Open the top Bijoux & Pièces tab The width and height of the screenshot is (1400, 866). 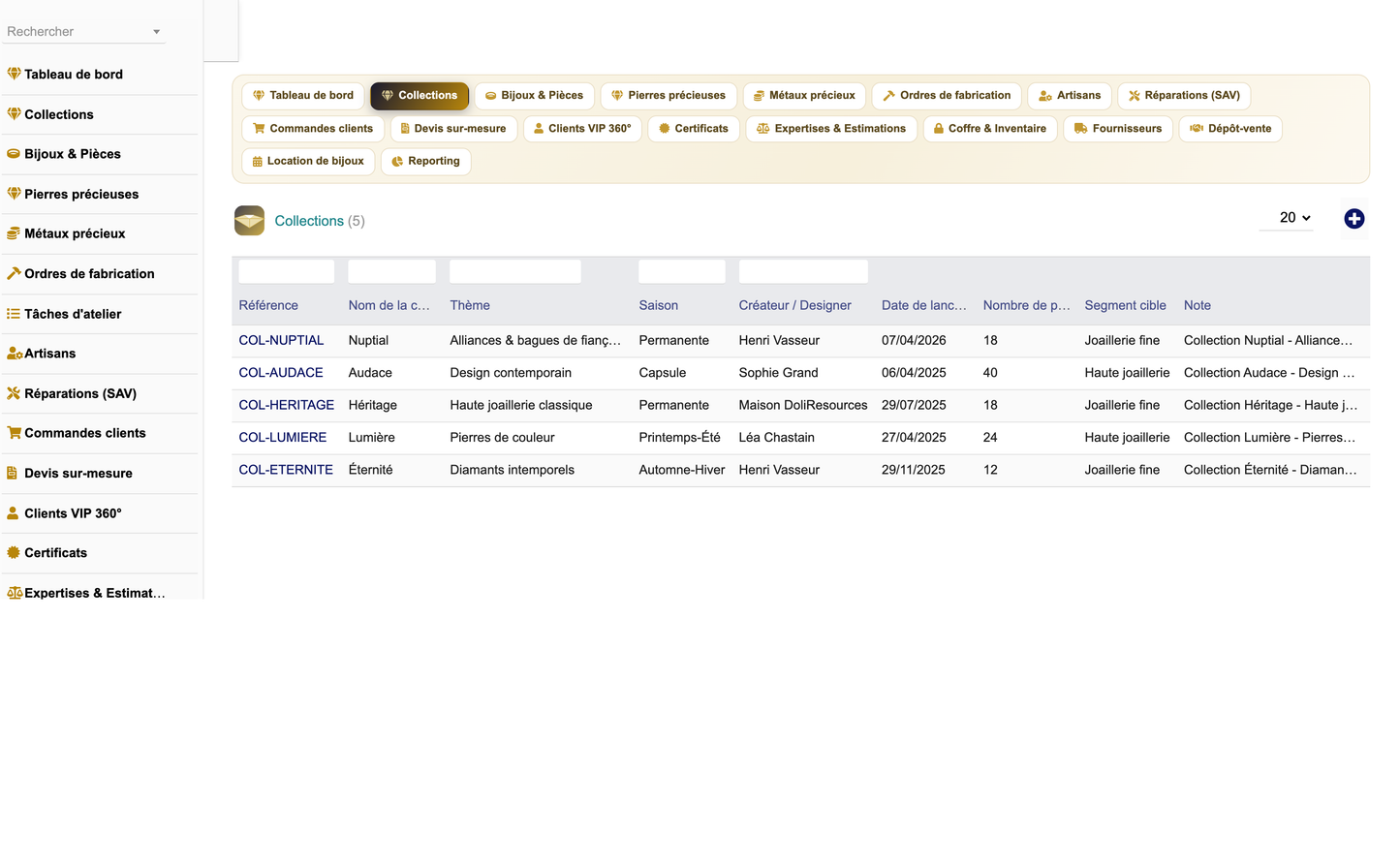[x=534, y=96]
